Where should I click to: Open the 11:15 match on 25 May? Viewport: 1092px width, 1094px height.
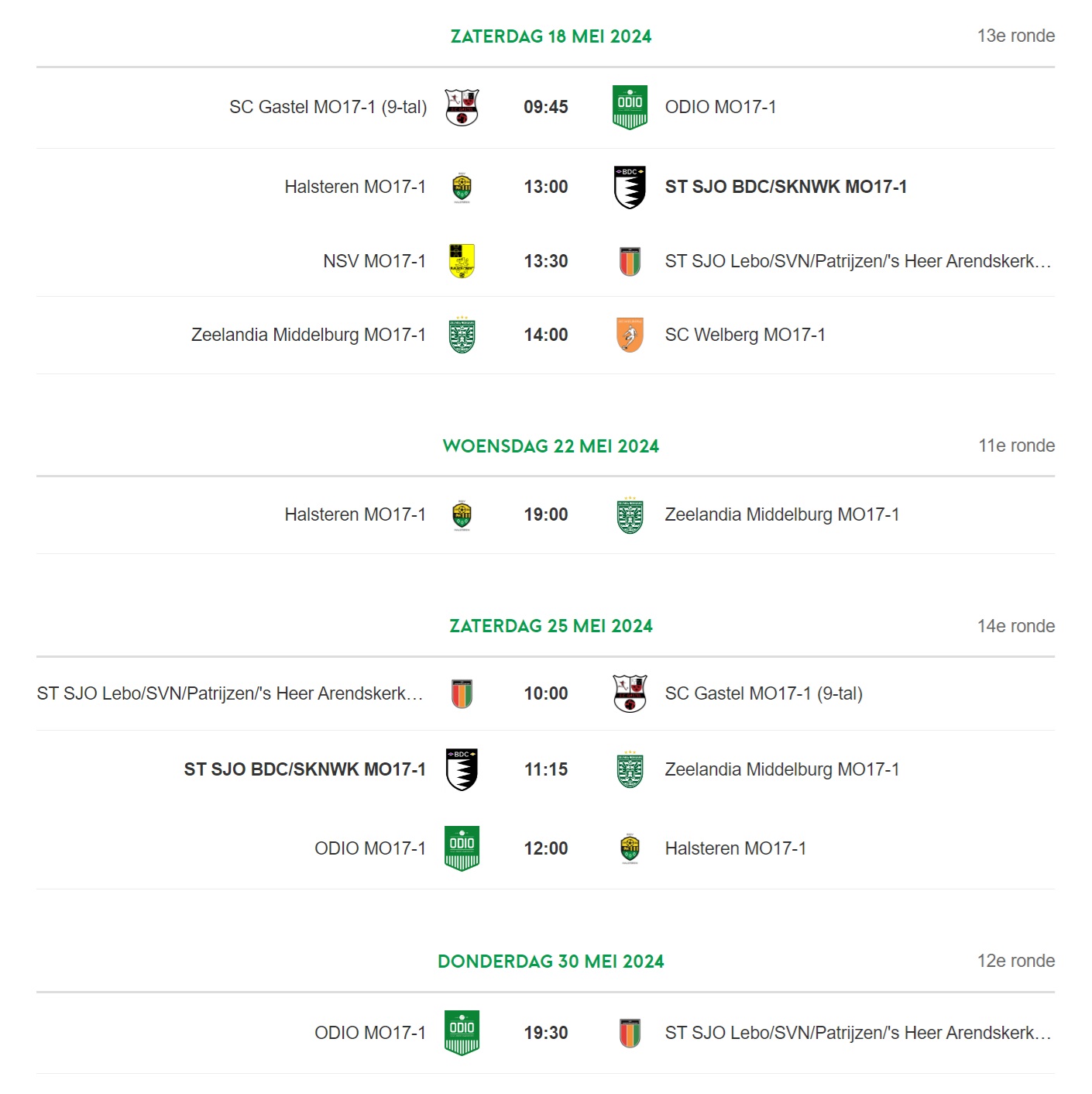[x=545, y=769]
